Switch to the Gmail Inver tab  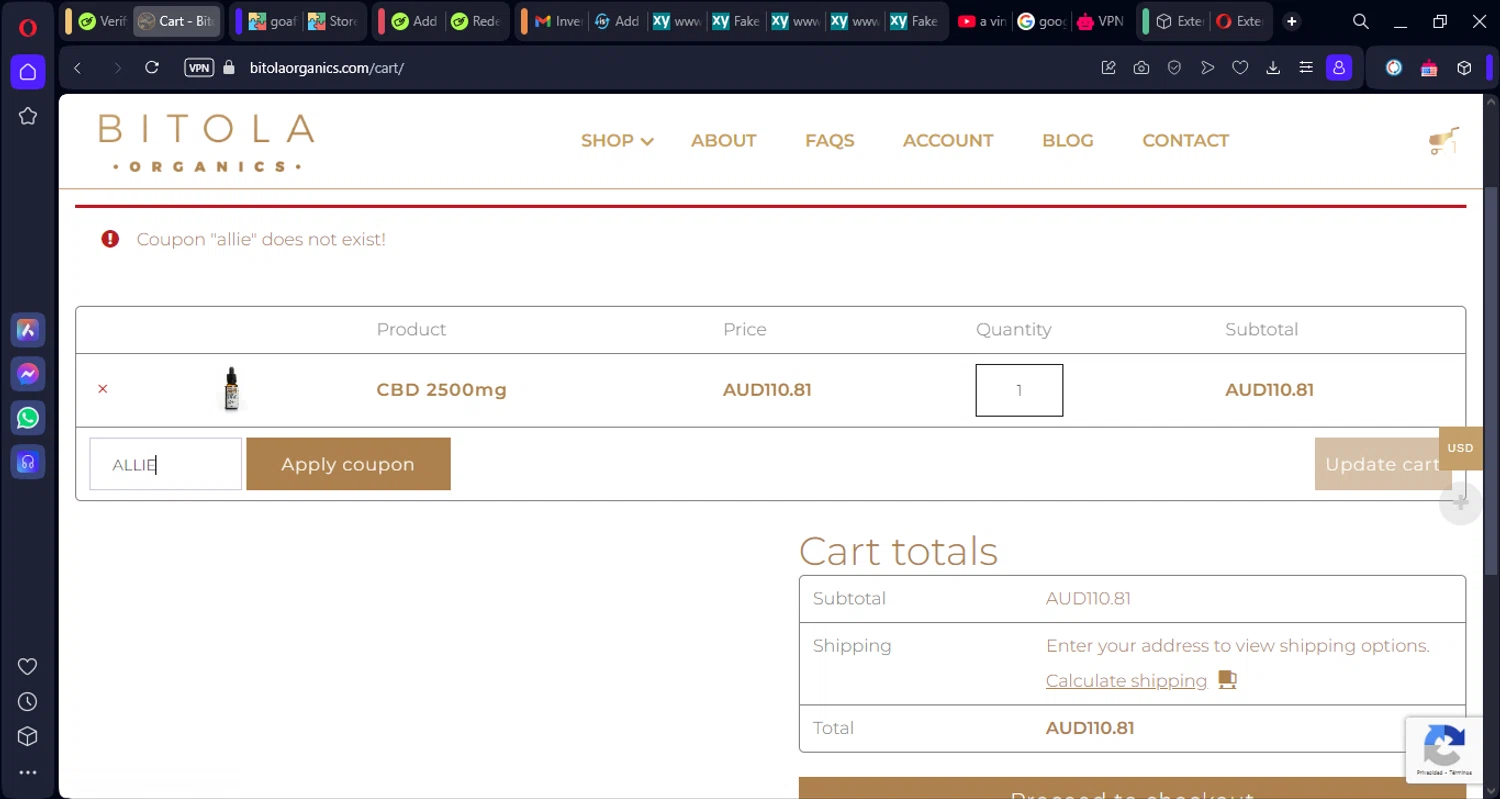[559, 21]
